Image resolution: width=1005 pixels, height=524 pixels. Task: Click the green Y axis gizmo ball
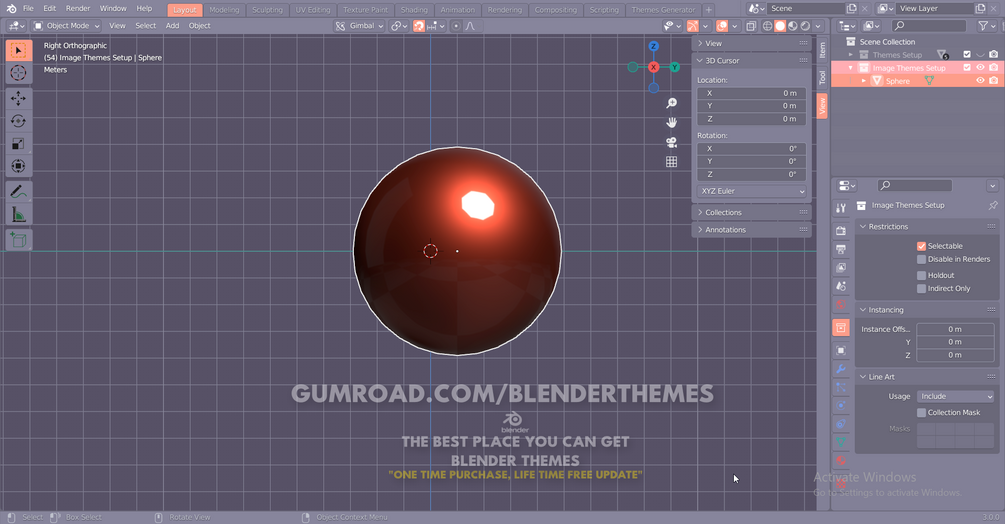click(674, 67)
